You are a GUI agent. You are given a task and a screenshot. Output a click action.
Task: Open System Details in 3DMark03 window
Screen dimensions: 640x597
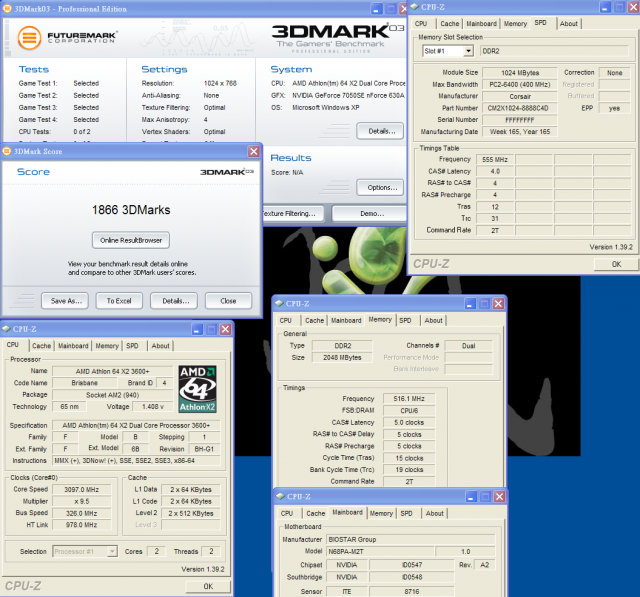click(381, 131)
